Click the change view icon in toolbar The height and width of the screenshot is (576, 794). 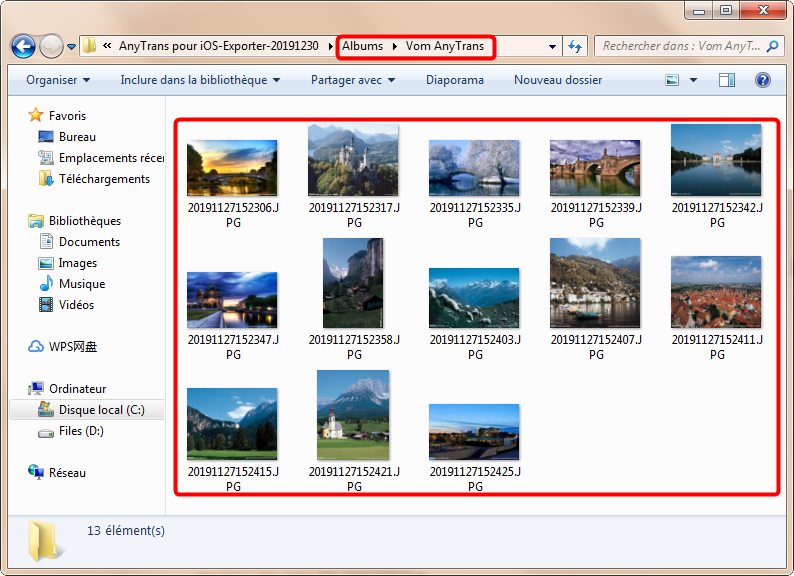(x=673, y=80)
